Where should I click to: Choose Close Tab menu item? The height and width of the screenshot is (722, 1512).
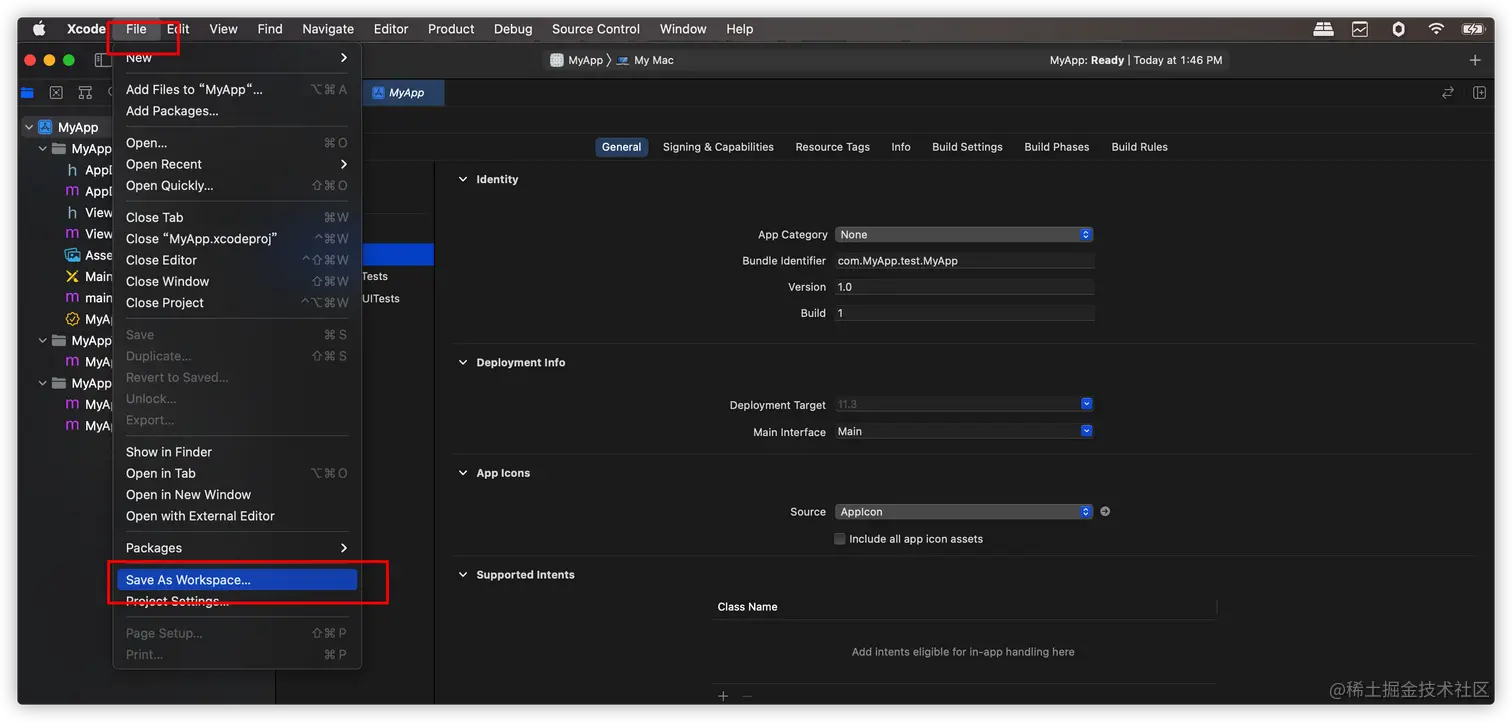[237, 217]
